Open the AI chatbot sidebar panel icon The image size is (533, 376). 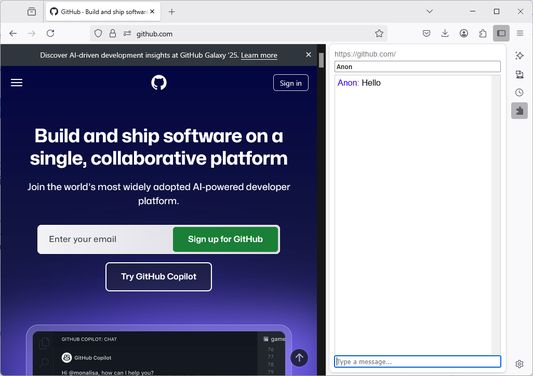point(519,55)
